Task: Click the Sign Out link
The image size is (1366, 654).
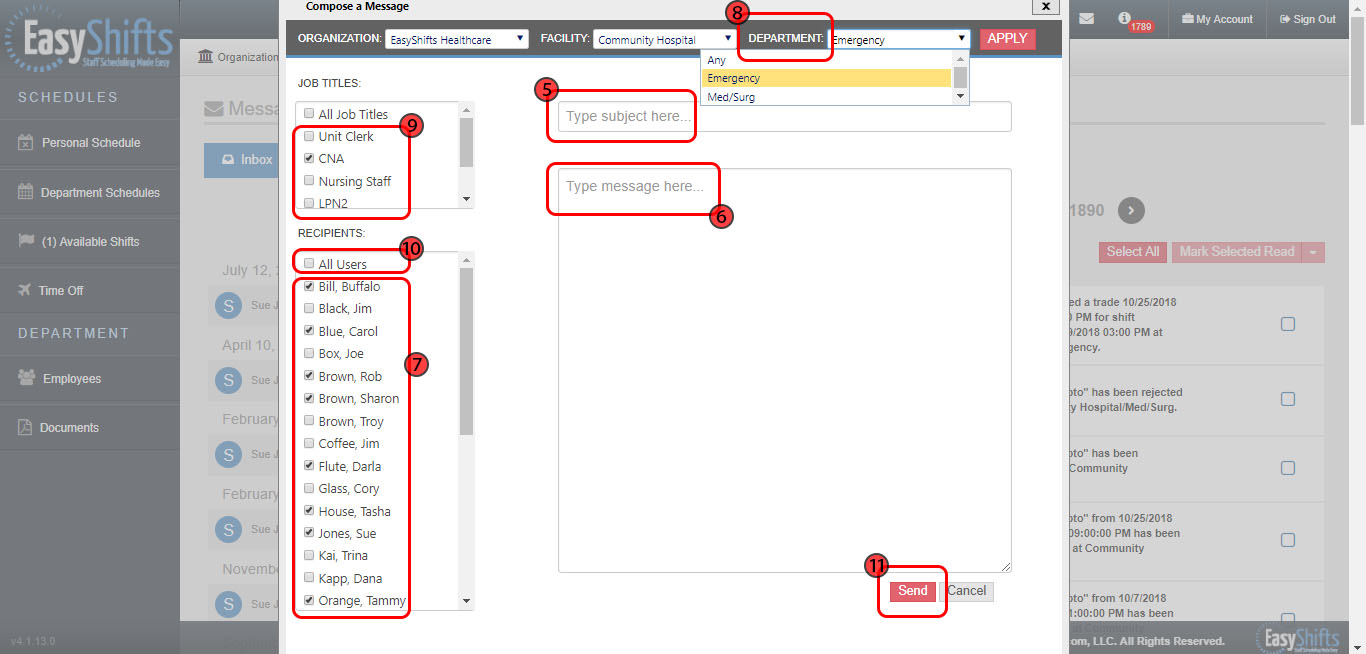Action: [x=1307, y=19]
